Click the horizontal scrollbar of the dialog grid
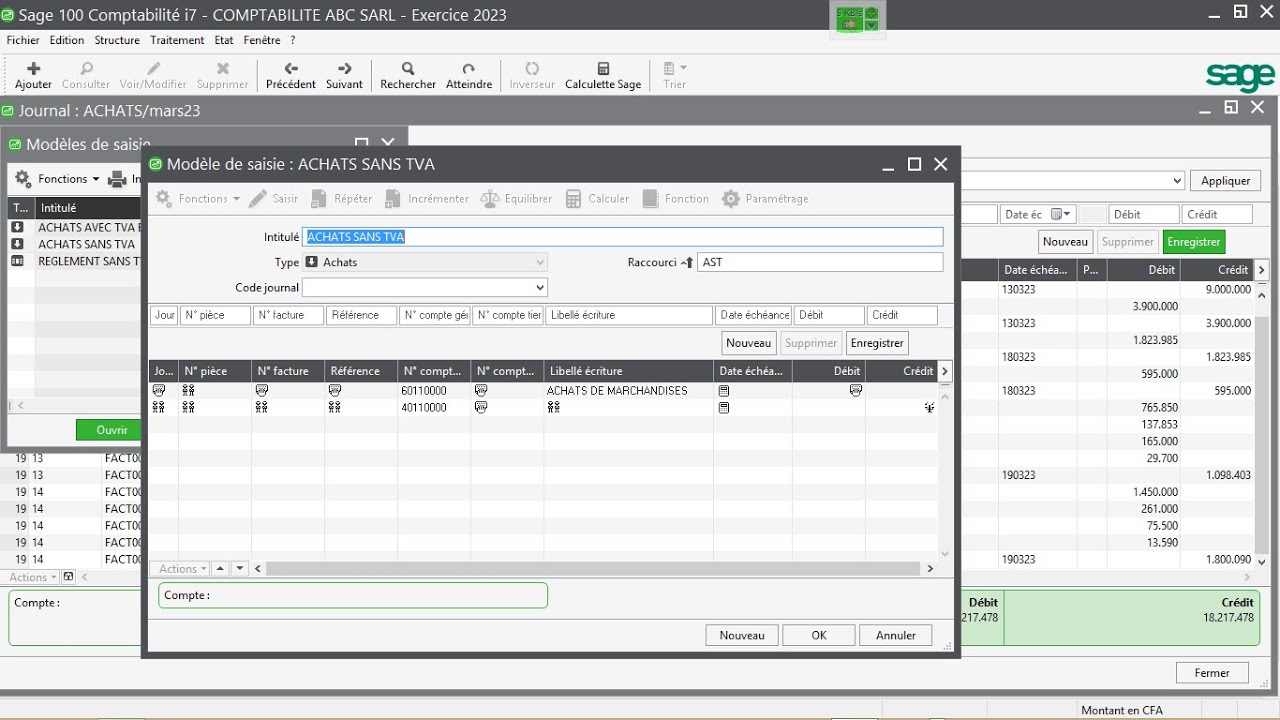Image resolution: width=1280 pixels, height=720 pixels. tap(593, 568)
